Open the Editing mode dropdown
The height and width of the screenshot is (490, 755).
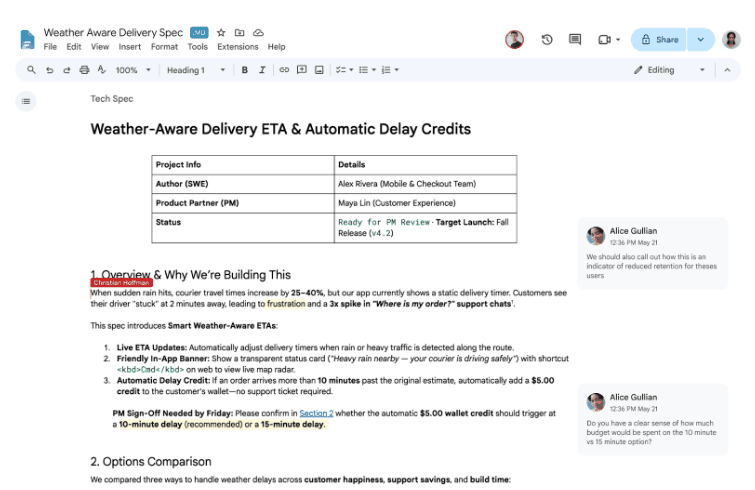coord(669,70)
